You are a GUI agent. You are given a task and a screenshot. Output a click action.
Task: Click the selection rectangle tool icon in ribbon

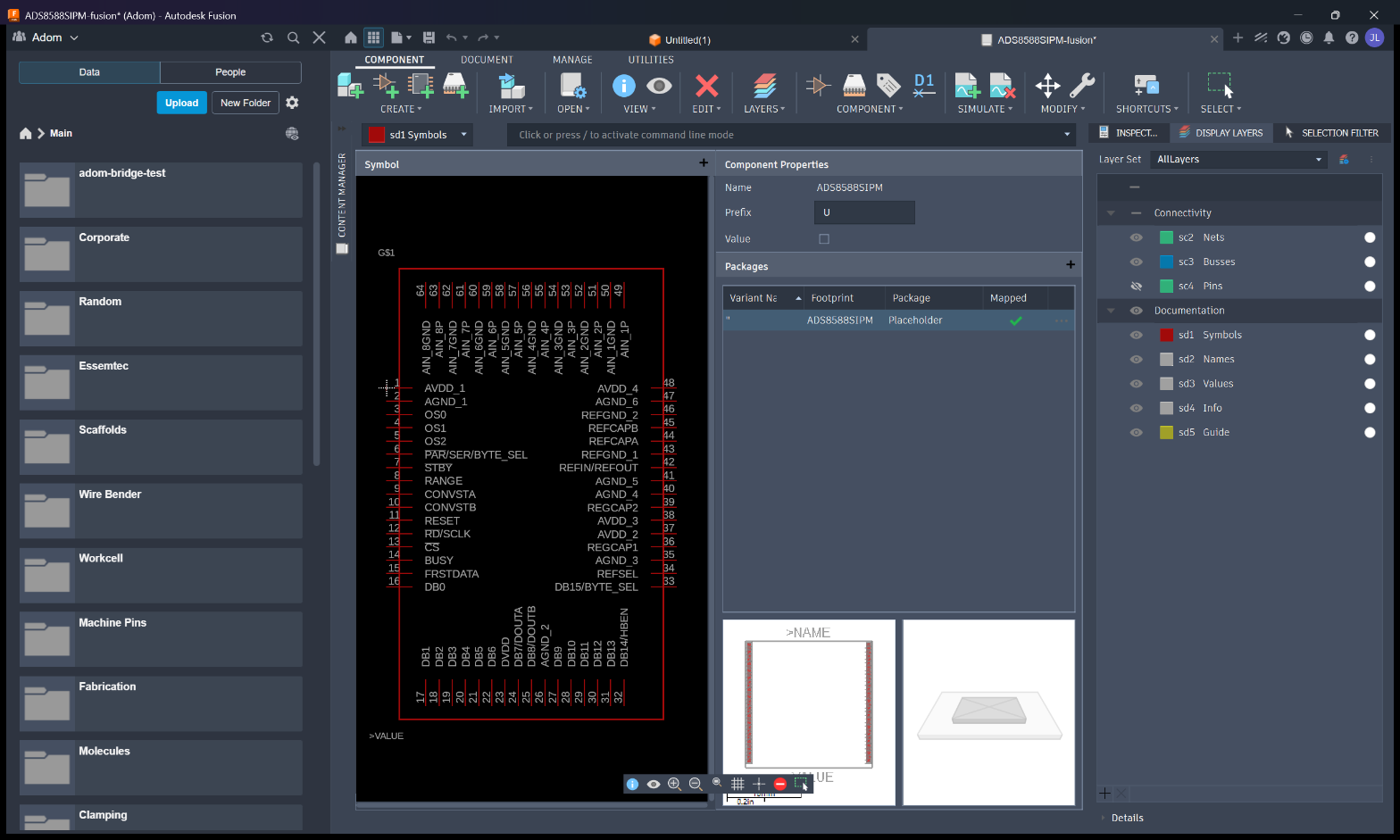[1221, 86]
